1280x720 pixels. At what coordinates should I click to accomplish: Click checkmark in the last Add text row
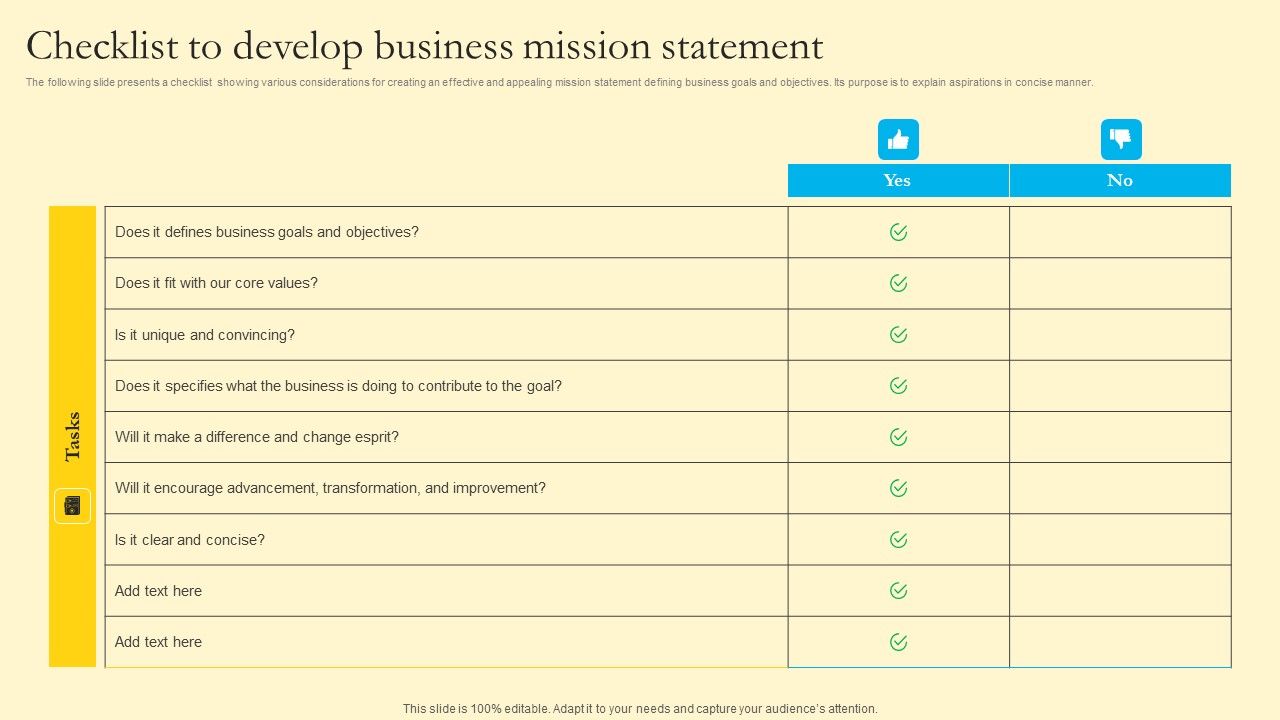click(x=899, y=642)
